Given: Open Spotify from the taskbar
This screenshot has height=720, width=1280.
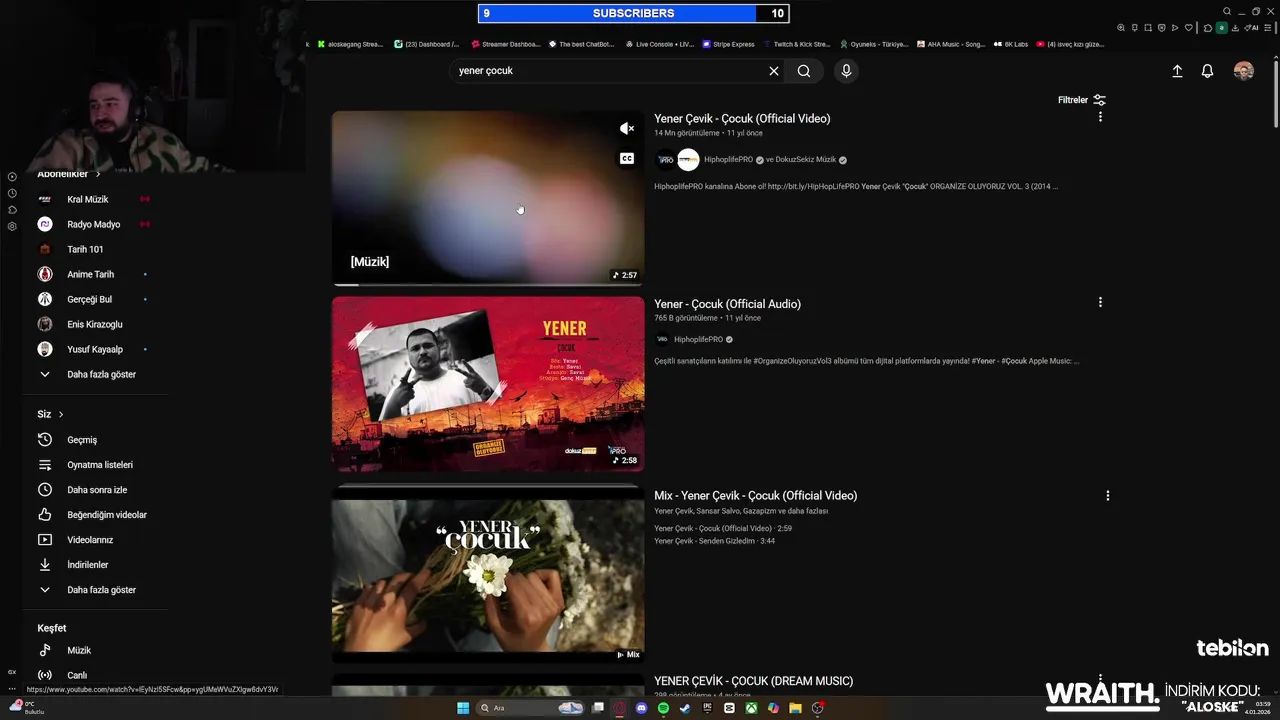Looking at the screenshot, I should (x=663, y=708).
